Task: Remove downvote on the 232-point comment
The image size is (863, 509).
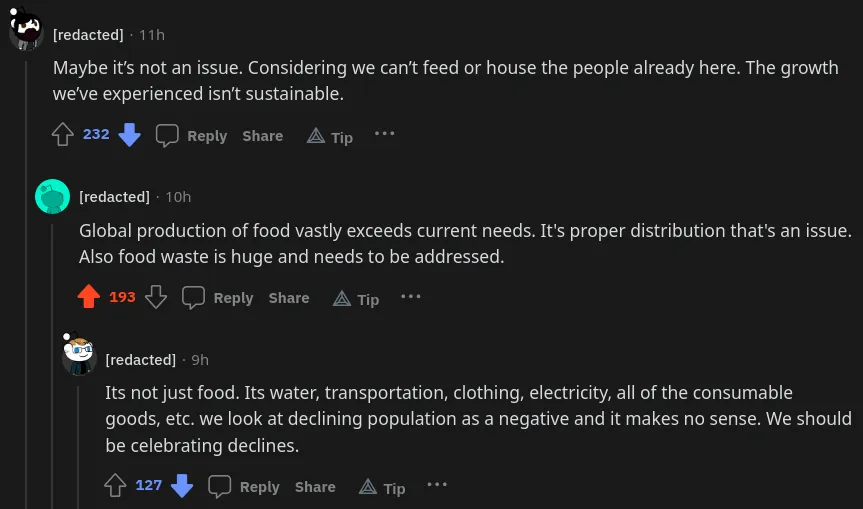Action: point(130,135)
